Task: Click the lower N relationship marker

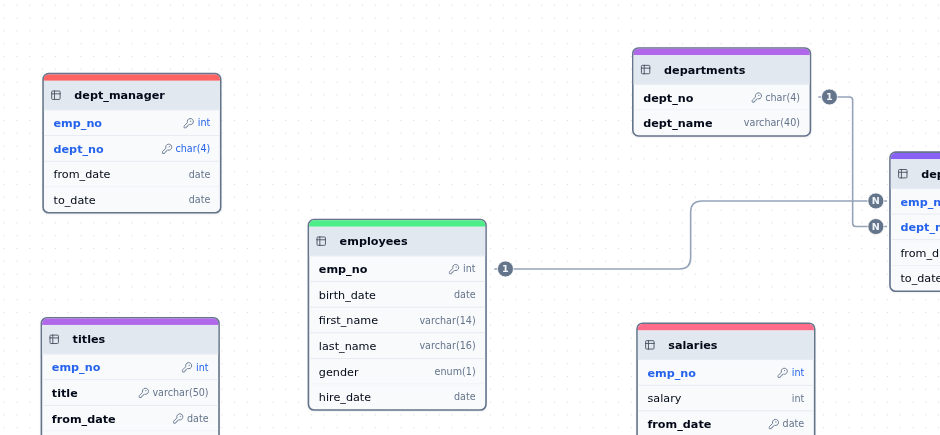Action: pyautogui.click(x=876, y=226)
